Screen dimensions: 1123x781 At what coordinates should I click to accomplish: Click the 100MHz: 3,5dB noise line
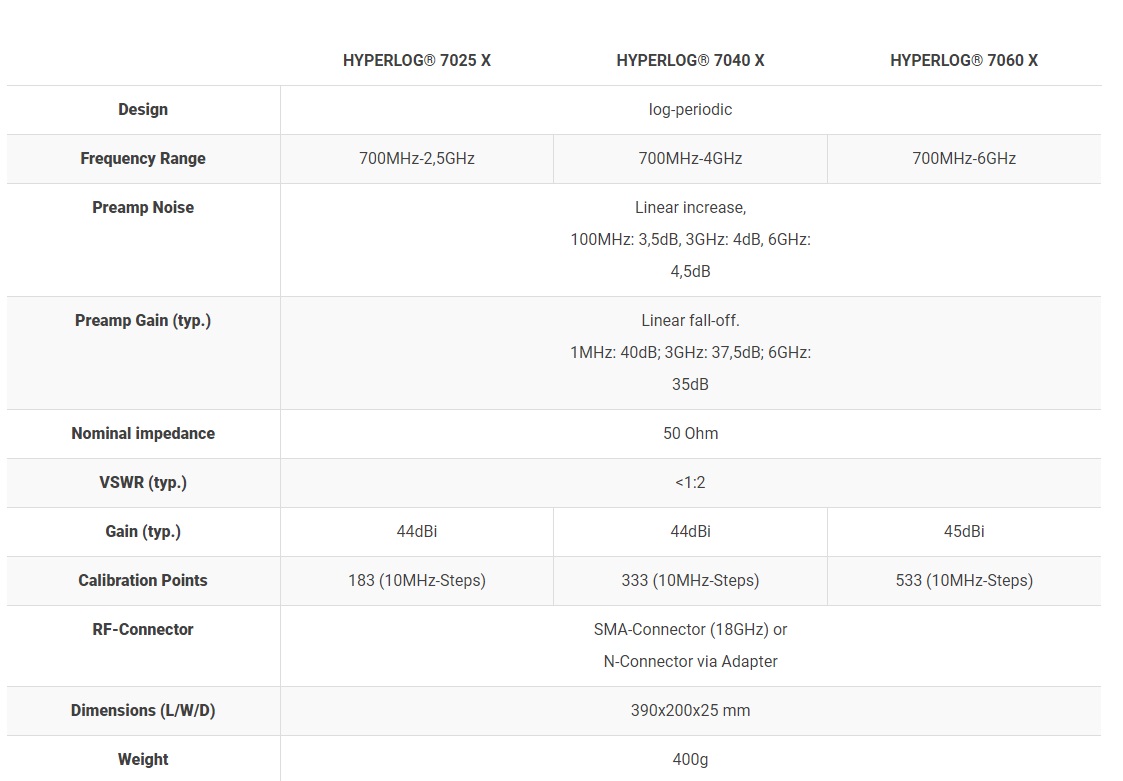point(690,239)
